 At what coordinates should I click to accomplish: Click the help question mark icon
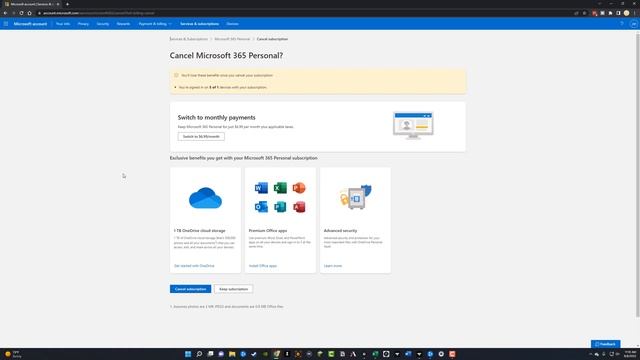[622, 24]
